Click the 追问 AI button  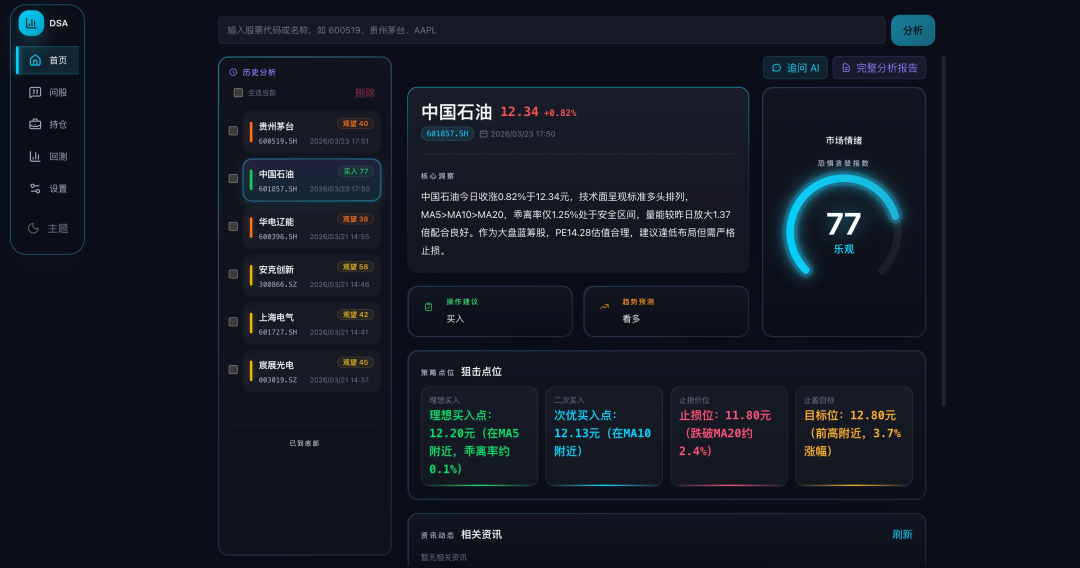click(x=796, y=68)
